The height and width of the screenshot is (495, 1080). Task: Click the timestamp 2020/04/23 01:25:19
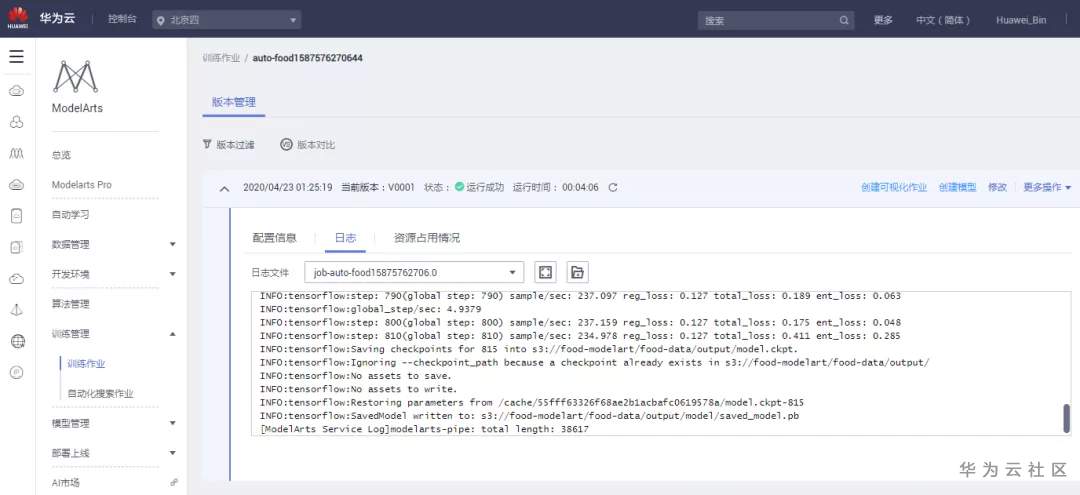click(288, 187)
